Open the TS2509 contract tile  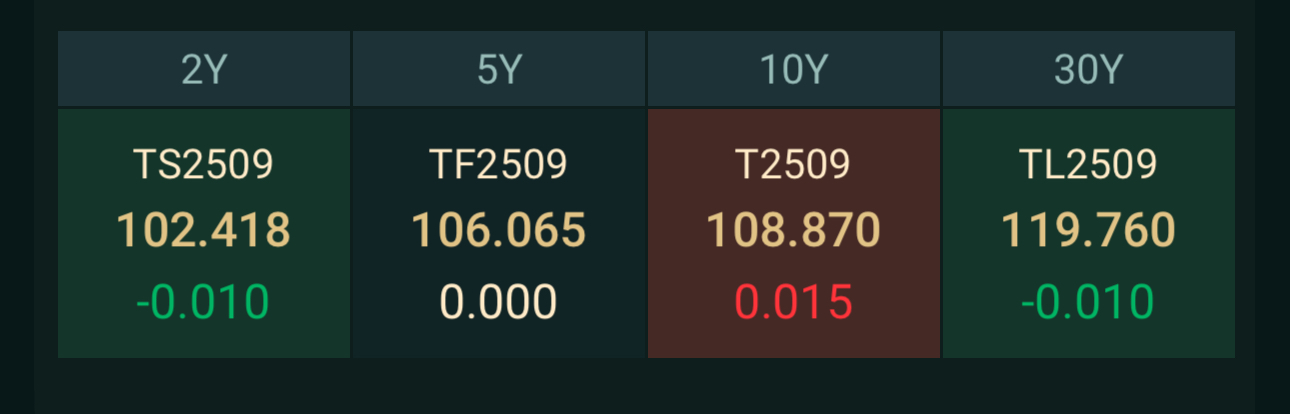pos(204,233)
